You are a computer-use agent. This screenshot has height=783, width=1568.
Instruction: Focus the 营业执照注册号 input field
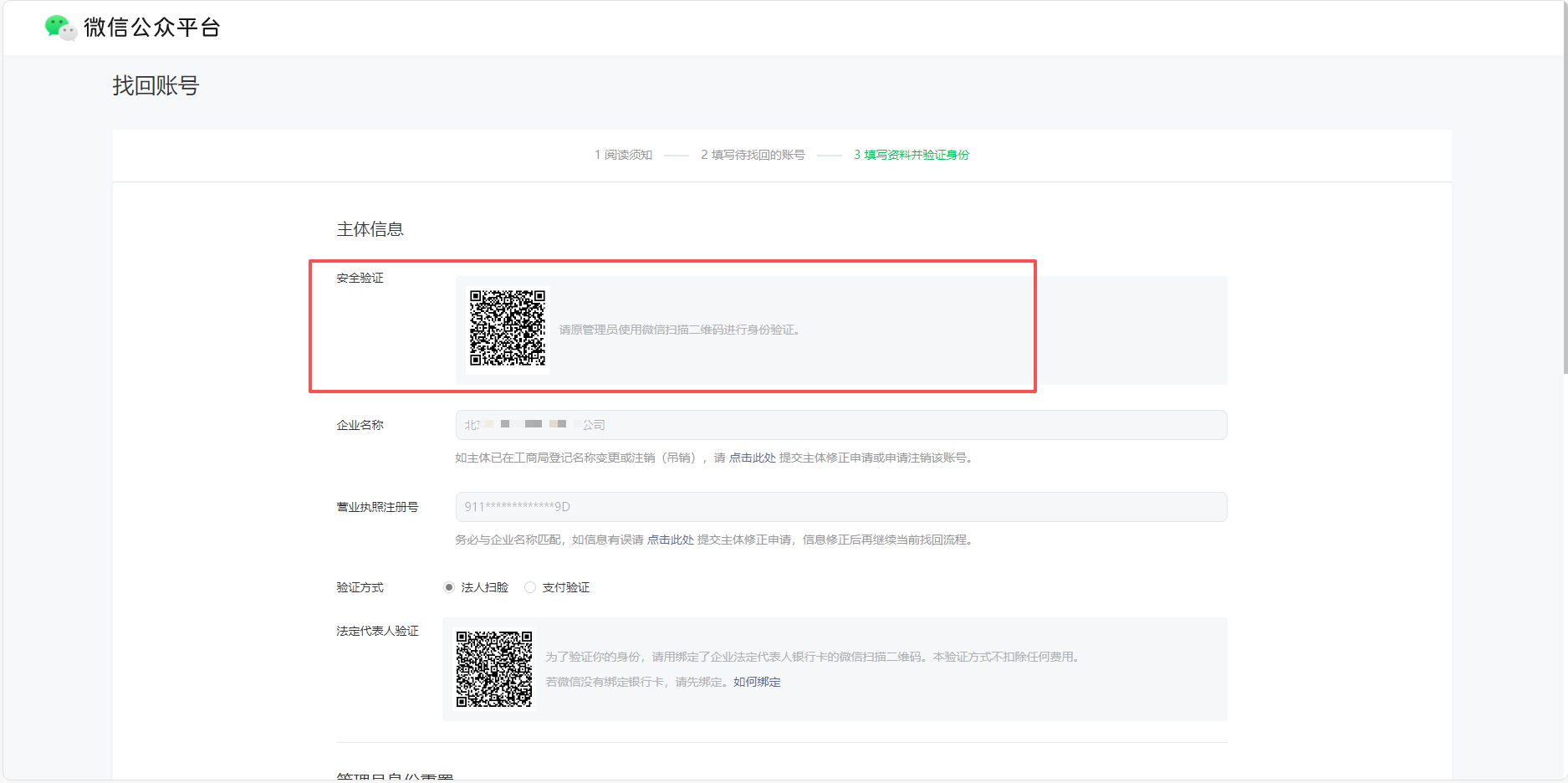coord(841,507)
